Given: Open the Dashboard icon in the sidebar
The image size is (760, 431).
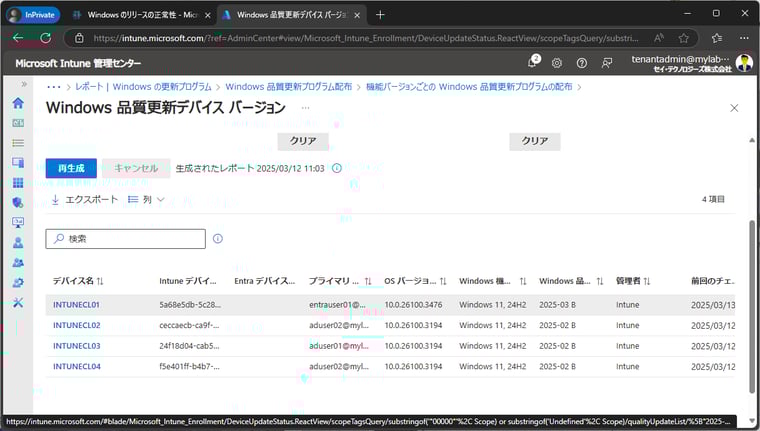Looking at the screenshot, I should click(18, 123).
